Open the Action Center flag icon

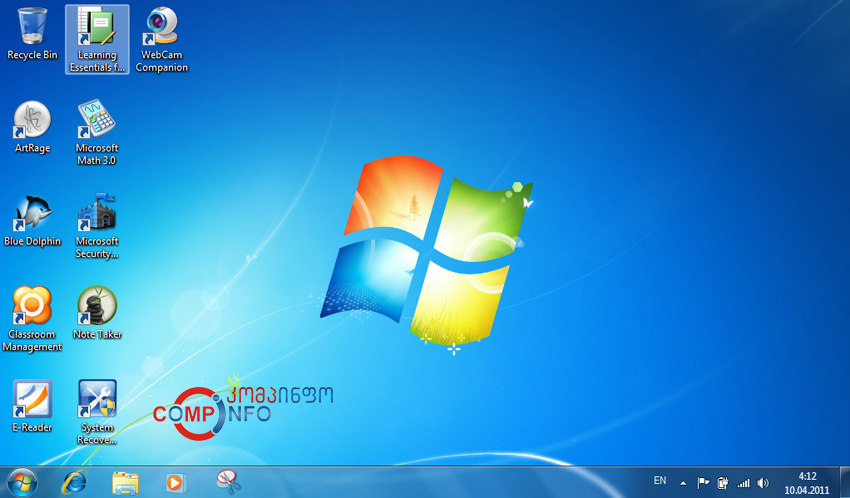pyautogui.click(x=703, y=482)
